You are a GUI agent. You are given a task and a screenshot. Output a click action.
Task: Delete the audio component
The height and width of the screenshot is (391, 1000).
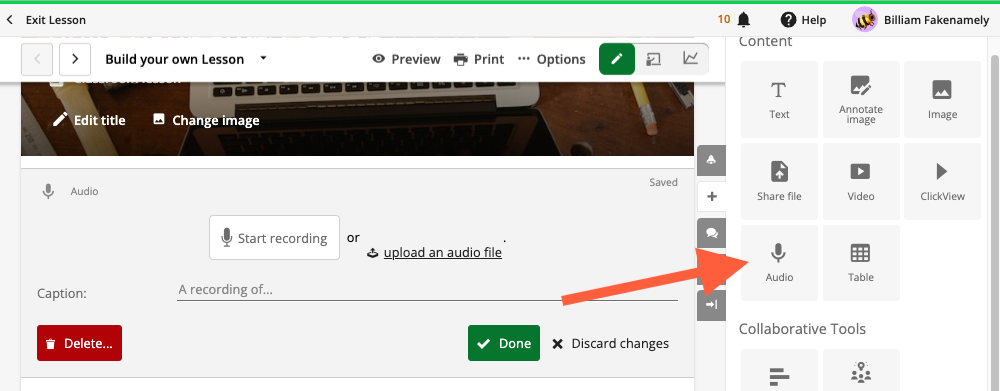[x=79, y=343]
